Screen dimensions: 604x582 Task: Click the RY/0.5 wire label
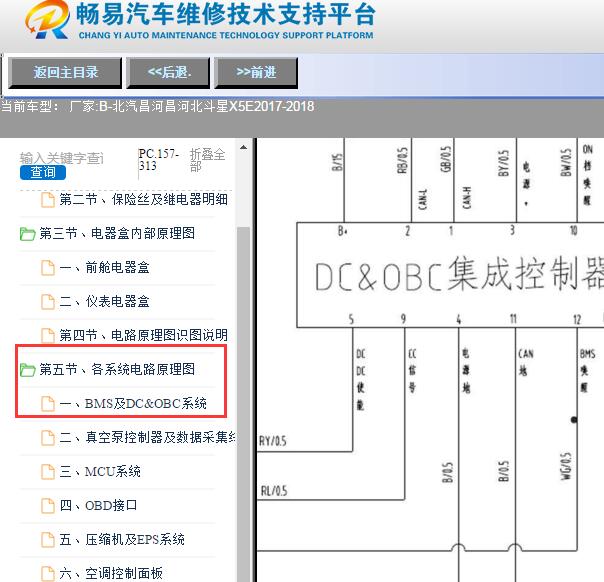pos(273,441)
